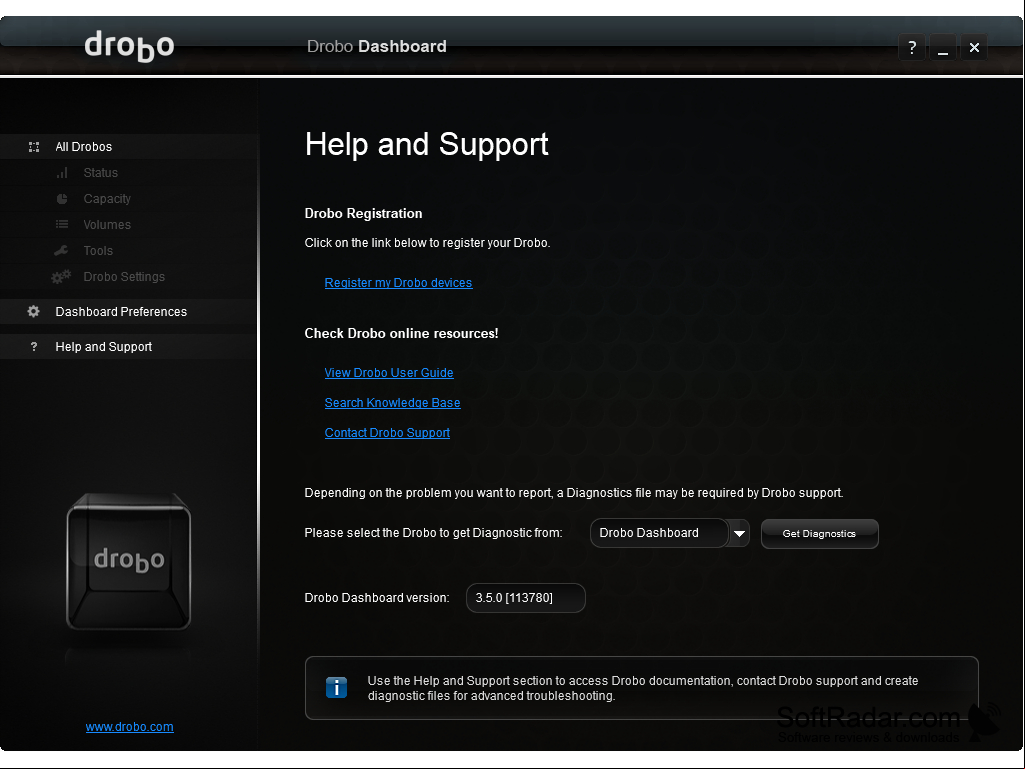Open the Drobo Settings section
This screenshot has width=1025, height=769.
[x=129, y=277]
